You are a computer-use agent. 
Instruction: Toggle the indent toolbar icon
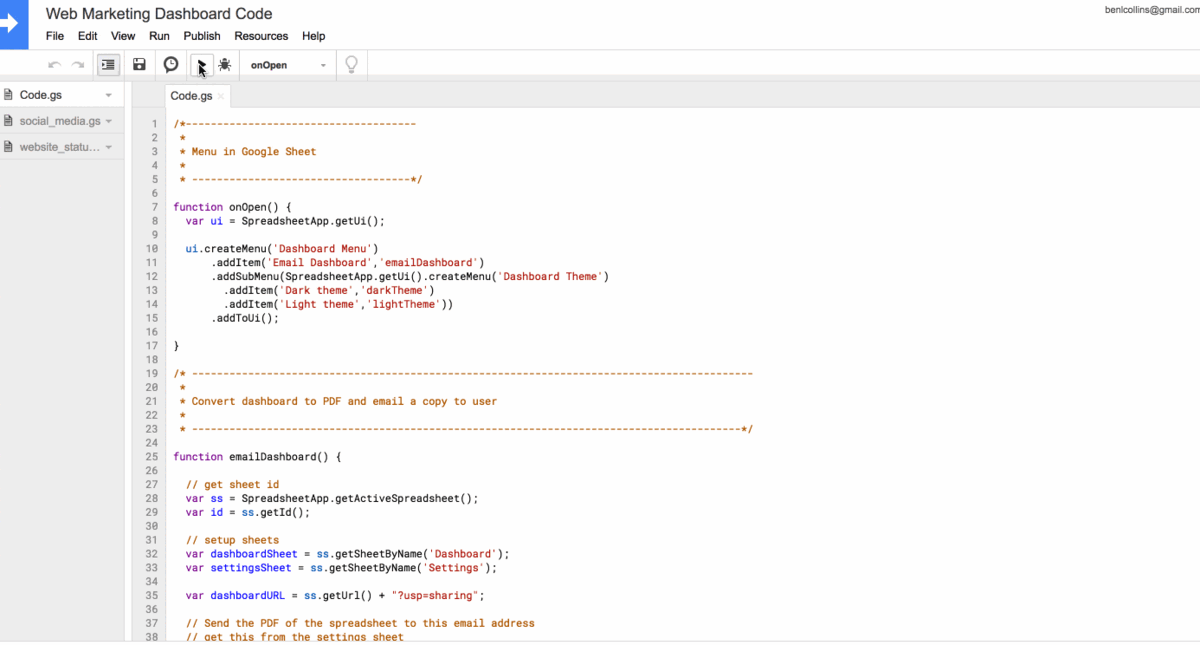108,65
